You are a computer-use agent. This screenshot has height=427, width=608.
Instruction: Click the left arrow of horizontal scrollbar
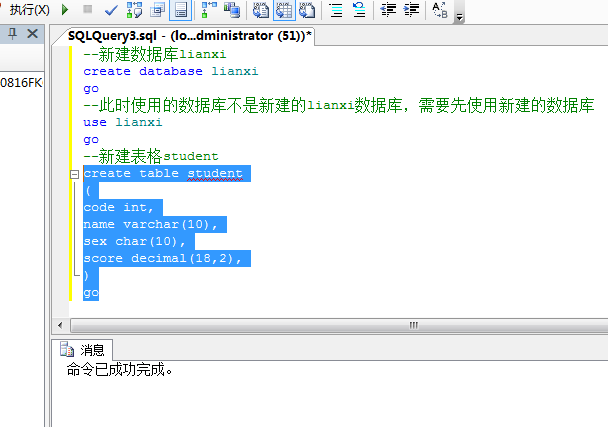coord(60,325)
